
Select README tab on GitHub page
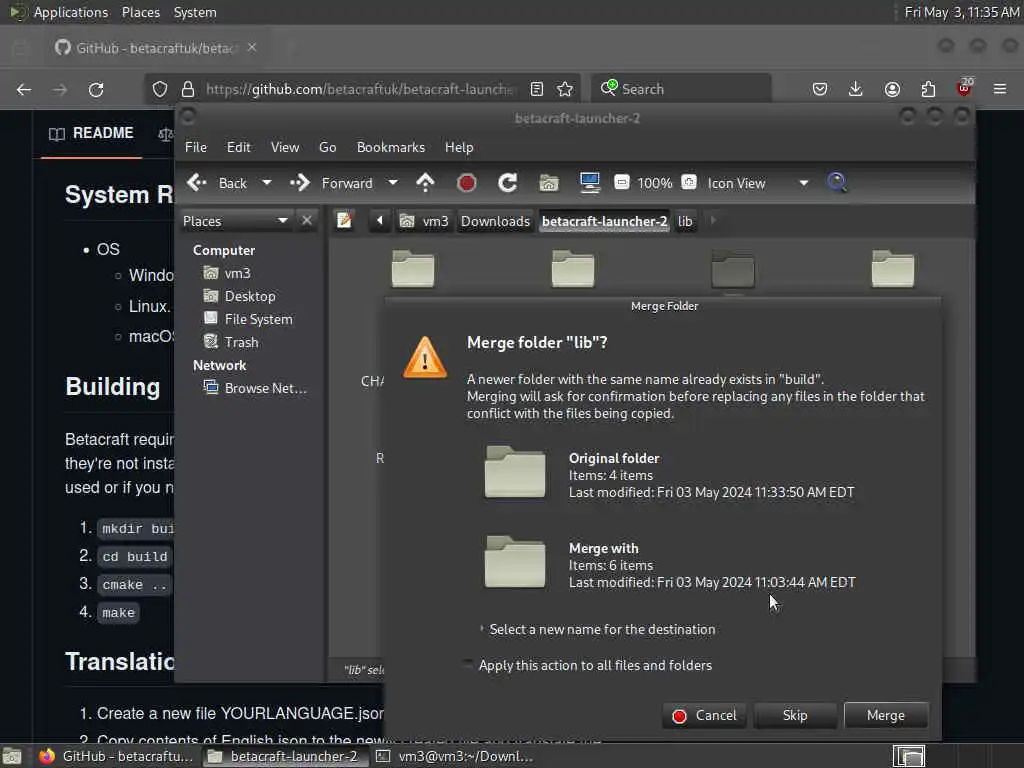91,133
